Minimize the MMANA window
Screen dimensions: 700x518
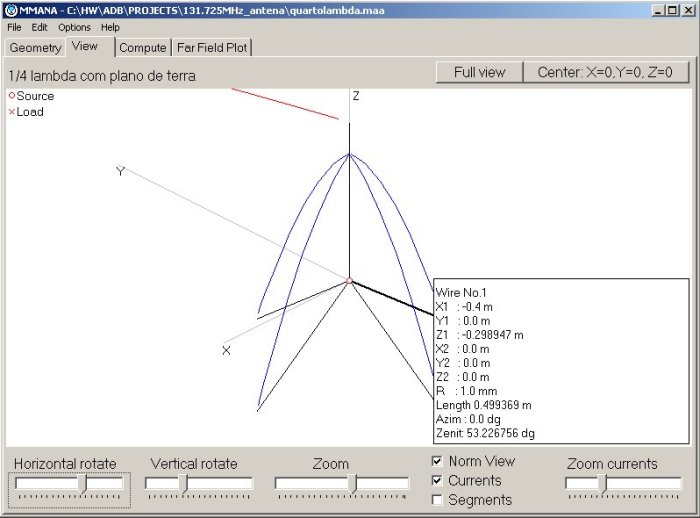coord(658,10)
